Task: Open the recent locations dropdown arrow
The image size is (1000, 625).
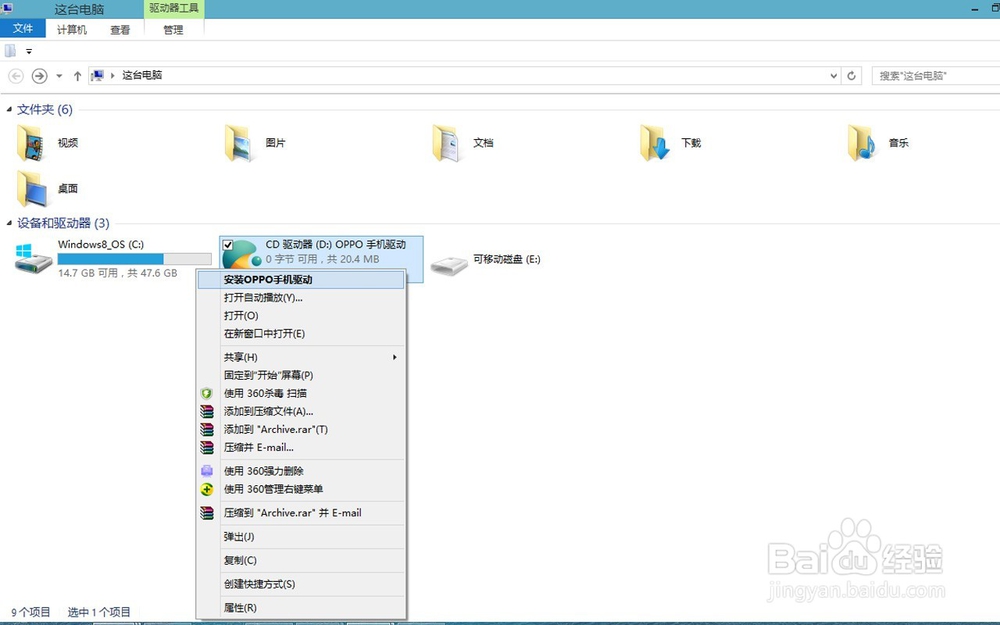Action: (x=59, y=76)
